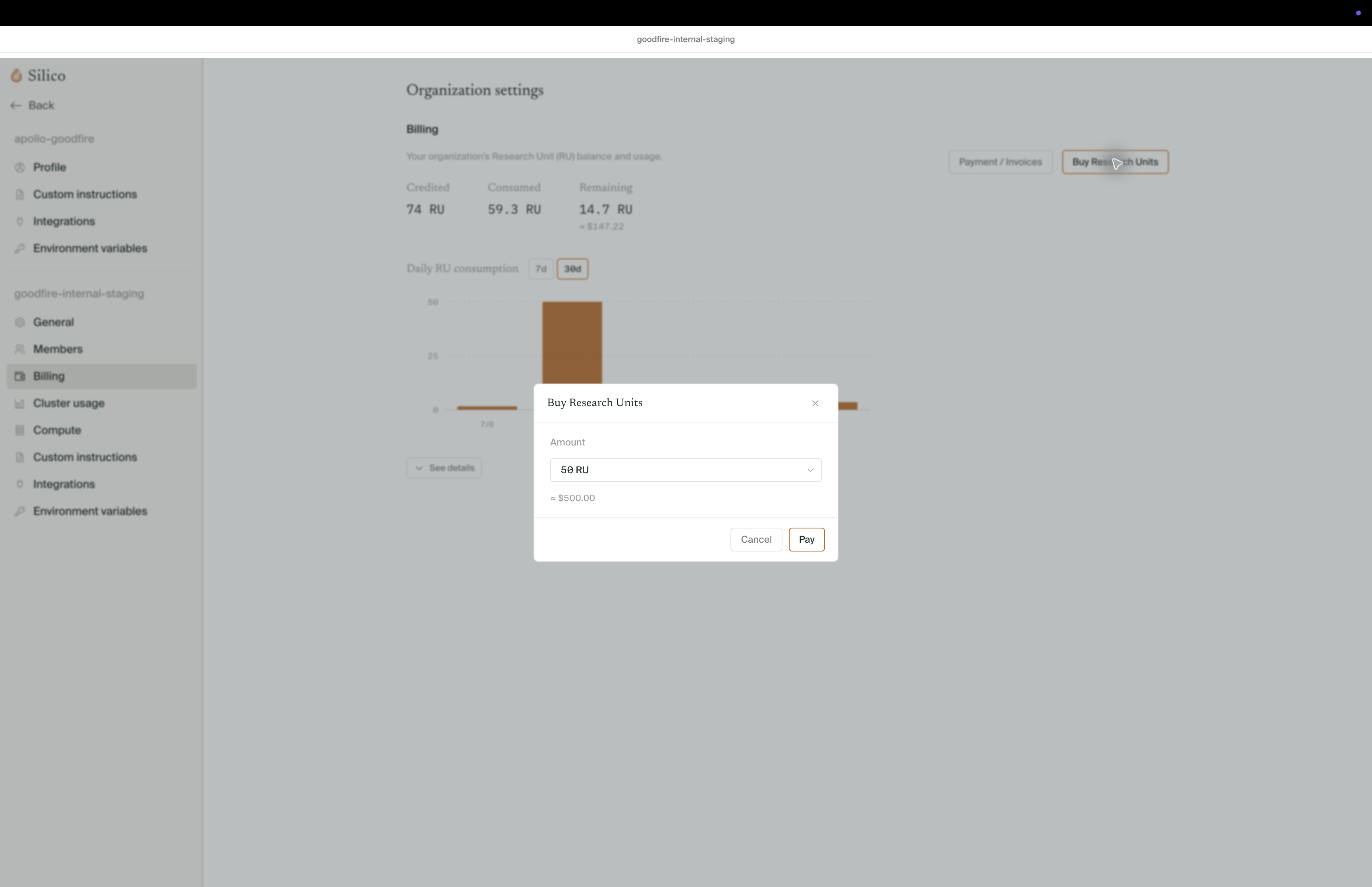The image size is (1372, 887).
Task: Switch chart range to 7d
Action: click(x=541, y=269)
